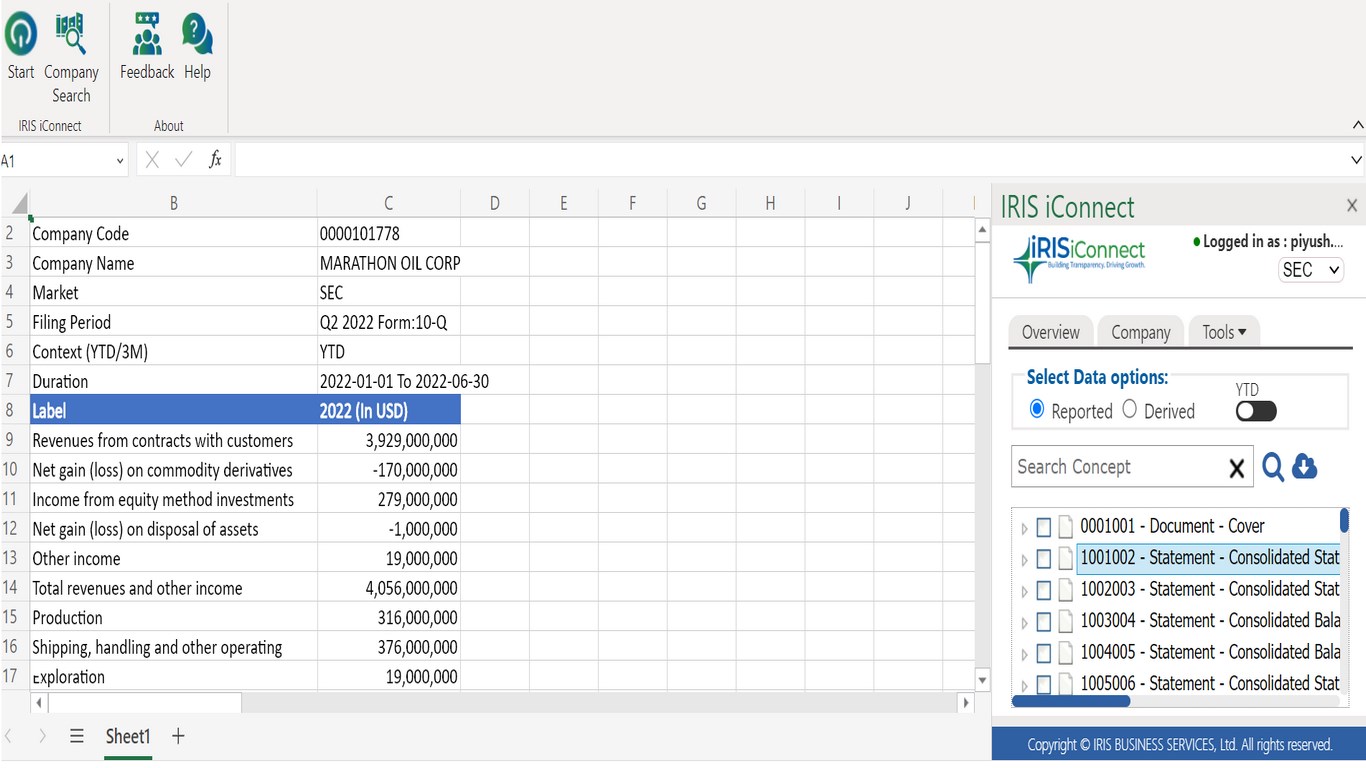Click the worksheet vertical scrollbar thumb
The width and height of the screenshot is (1366, 768).
tap(982, 302)
